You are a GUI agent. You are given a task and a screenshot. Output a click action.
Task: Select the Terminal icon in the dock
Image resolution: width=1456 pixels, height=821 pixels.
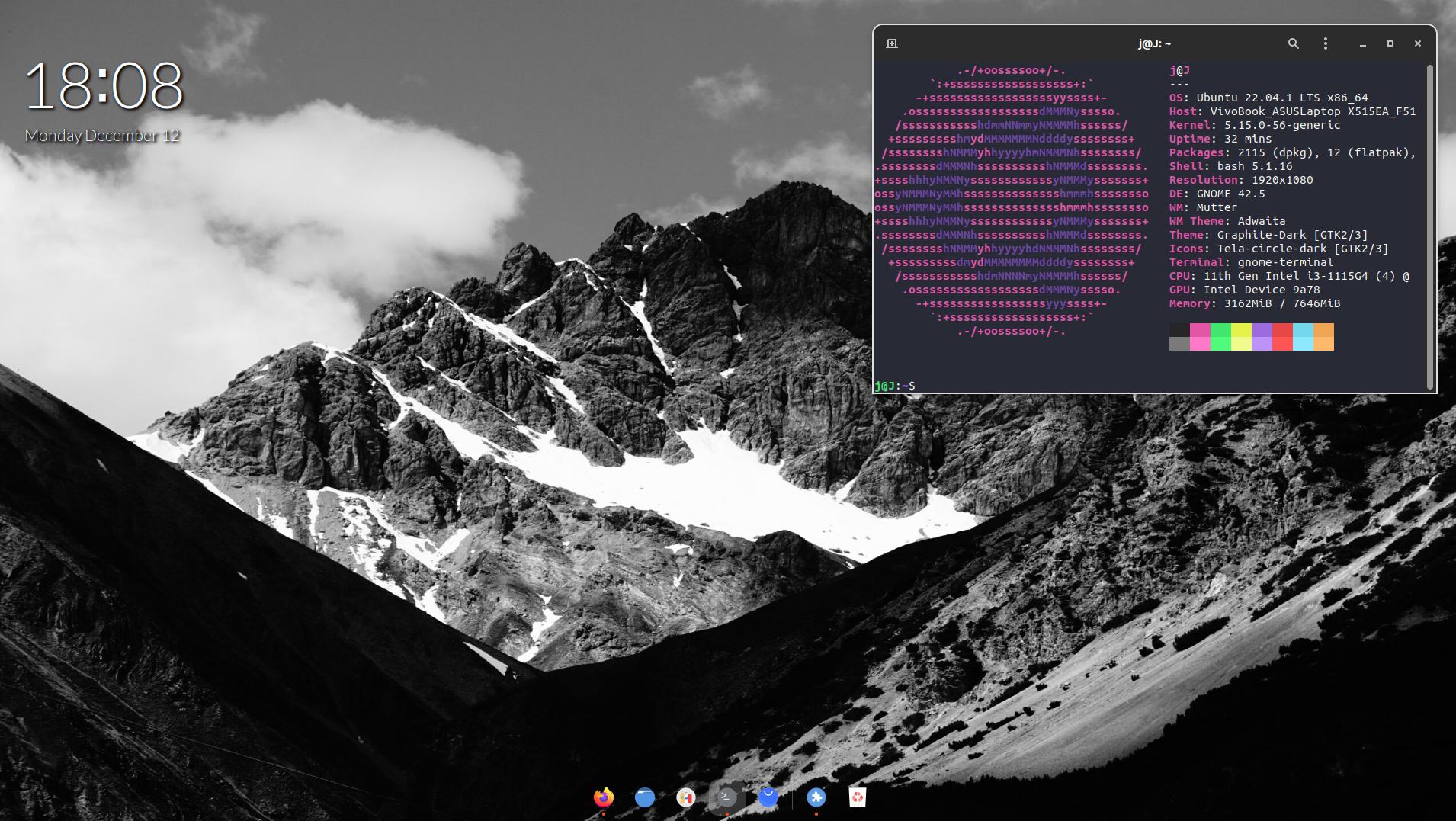[x=727, y=797]
